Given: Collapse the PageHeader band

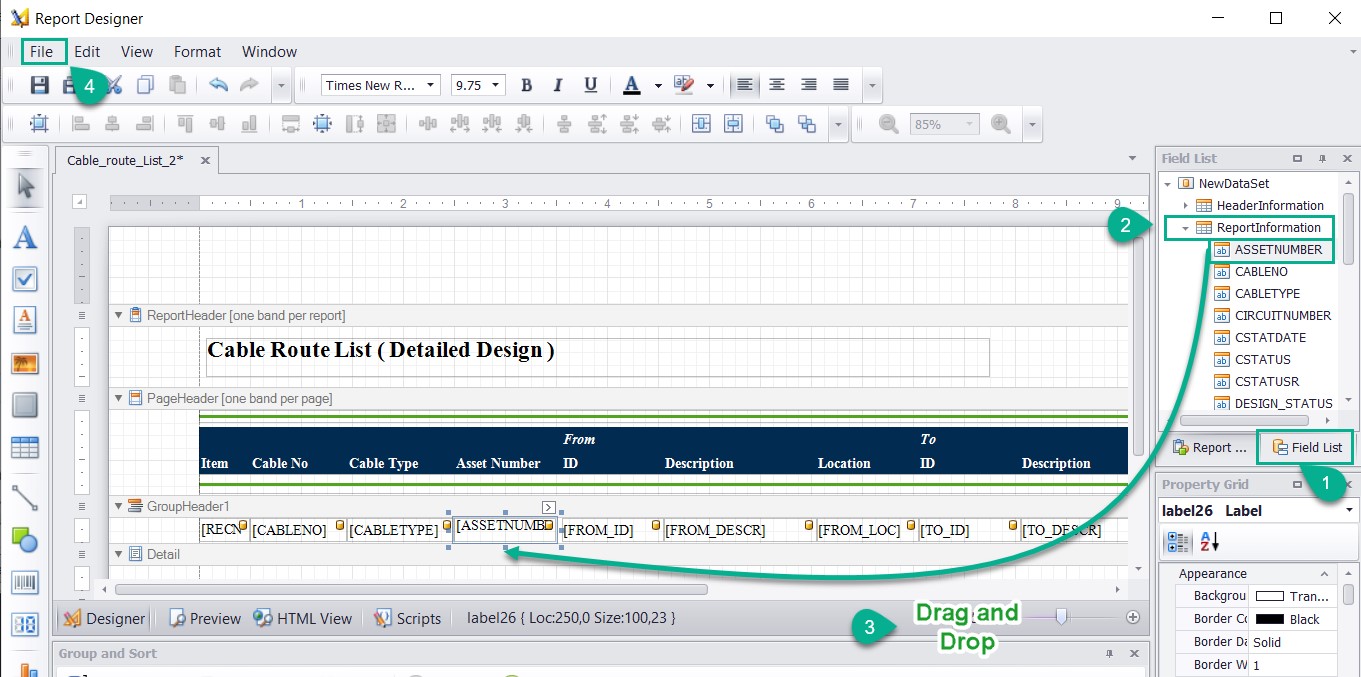Looking at the screenshot, I should (x=119, y=398).
